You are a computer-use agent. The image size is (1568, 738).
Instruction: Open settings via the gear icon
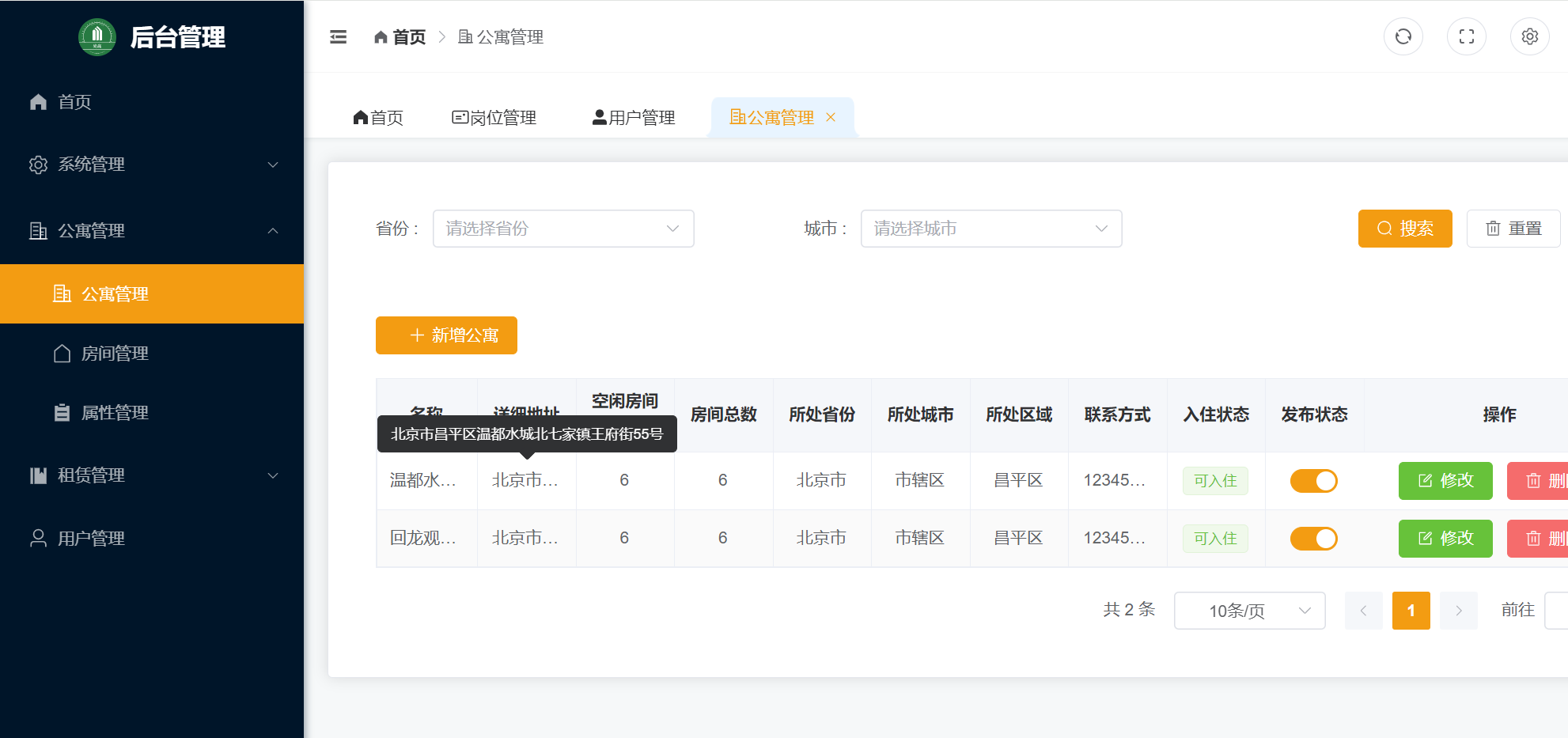pyautogui.click(x=1529, y=36)
